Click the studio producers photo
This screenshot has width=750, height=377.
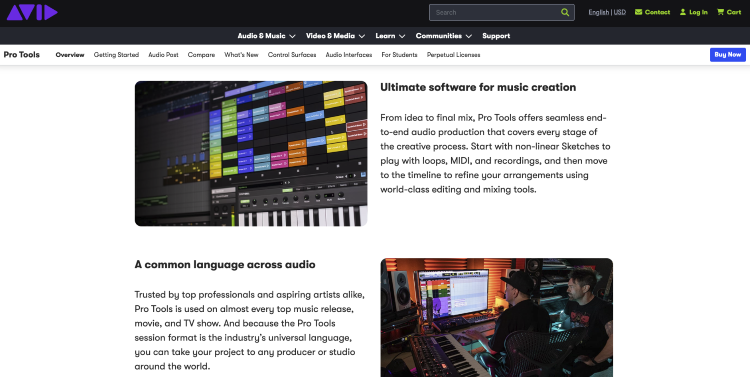pos(496,317)
